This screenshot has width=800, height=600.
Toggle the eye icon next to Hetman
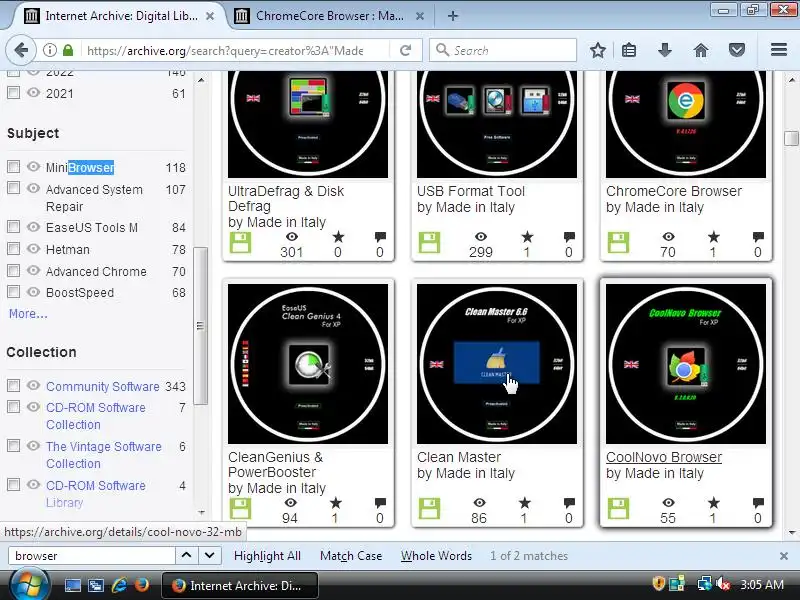click(x=33, y=248)
